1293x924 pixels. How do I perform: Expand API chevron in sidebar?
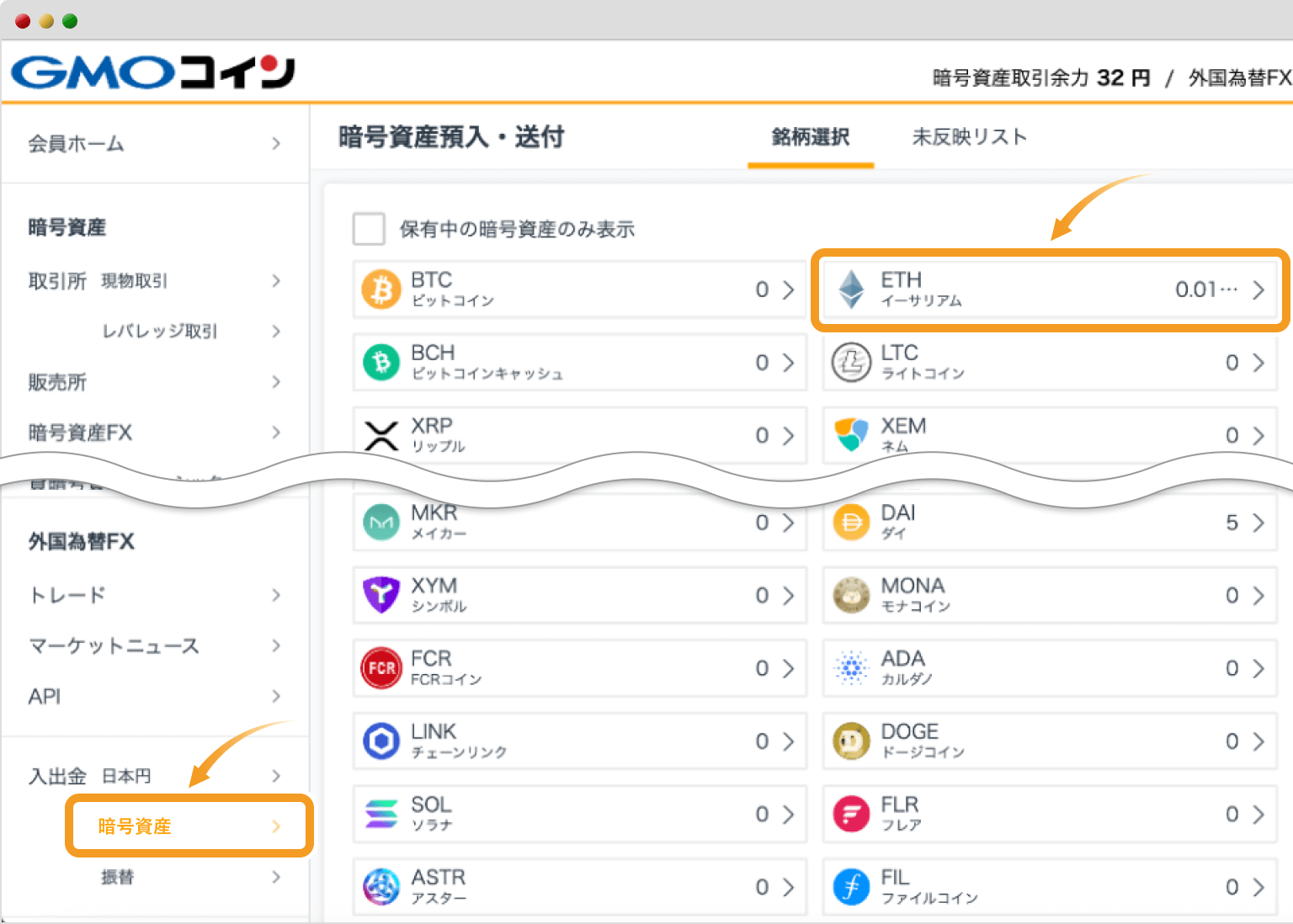click(x=276, y=696)
